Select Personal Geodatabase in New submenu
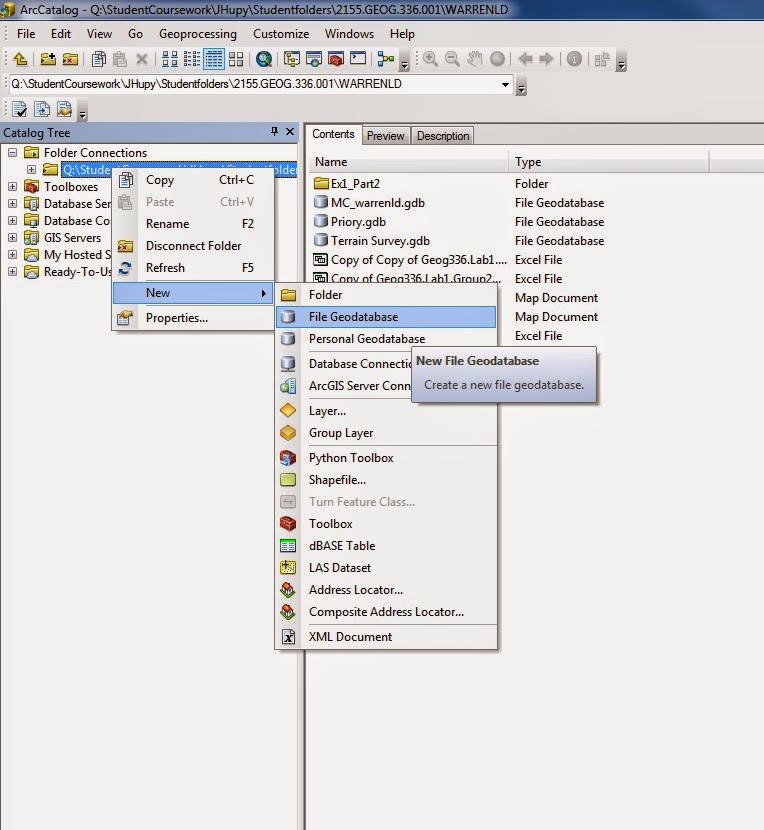The height and width of the screenshot is (830, 764). (386, 339)
